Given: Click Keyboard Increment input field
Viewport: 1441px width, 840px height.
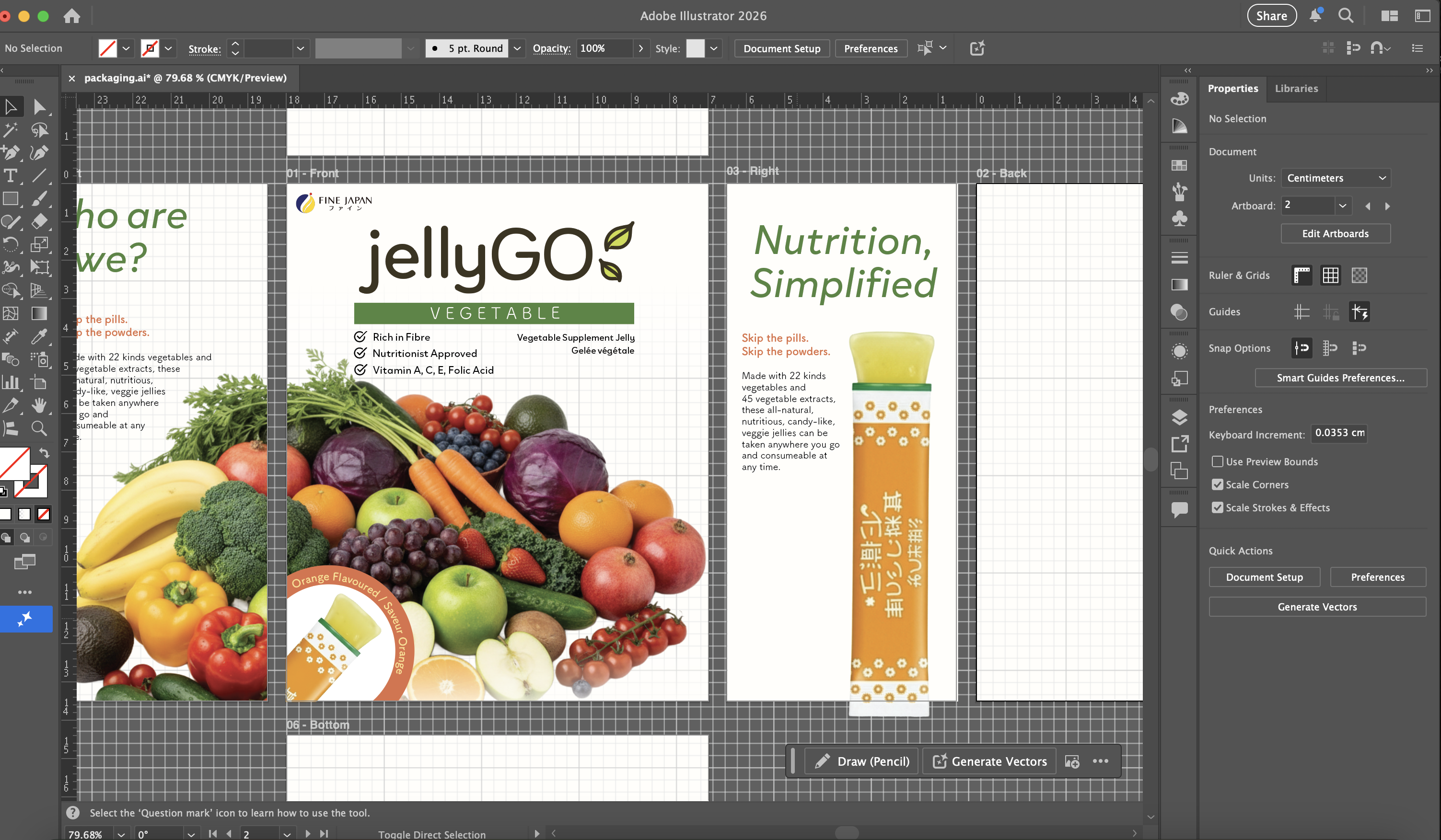Looking at the screenshot, I should pyautogui.click(x=1339, y=433).
